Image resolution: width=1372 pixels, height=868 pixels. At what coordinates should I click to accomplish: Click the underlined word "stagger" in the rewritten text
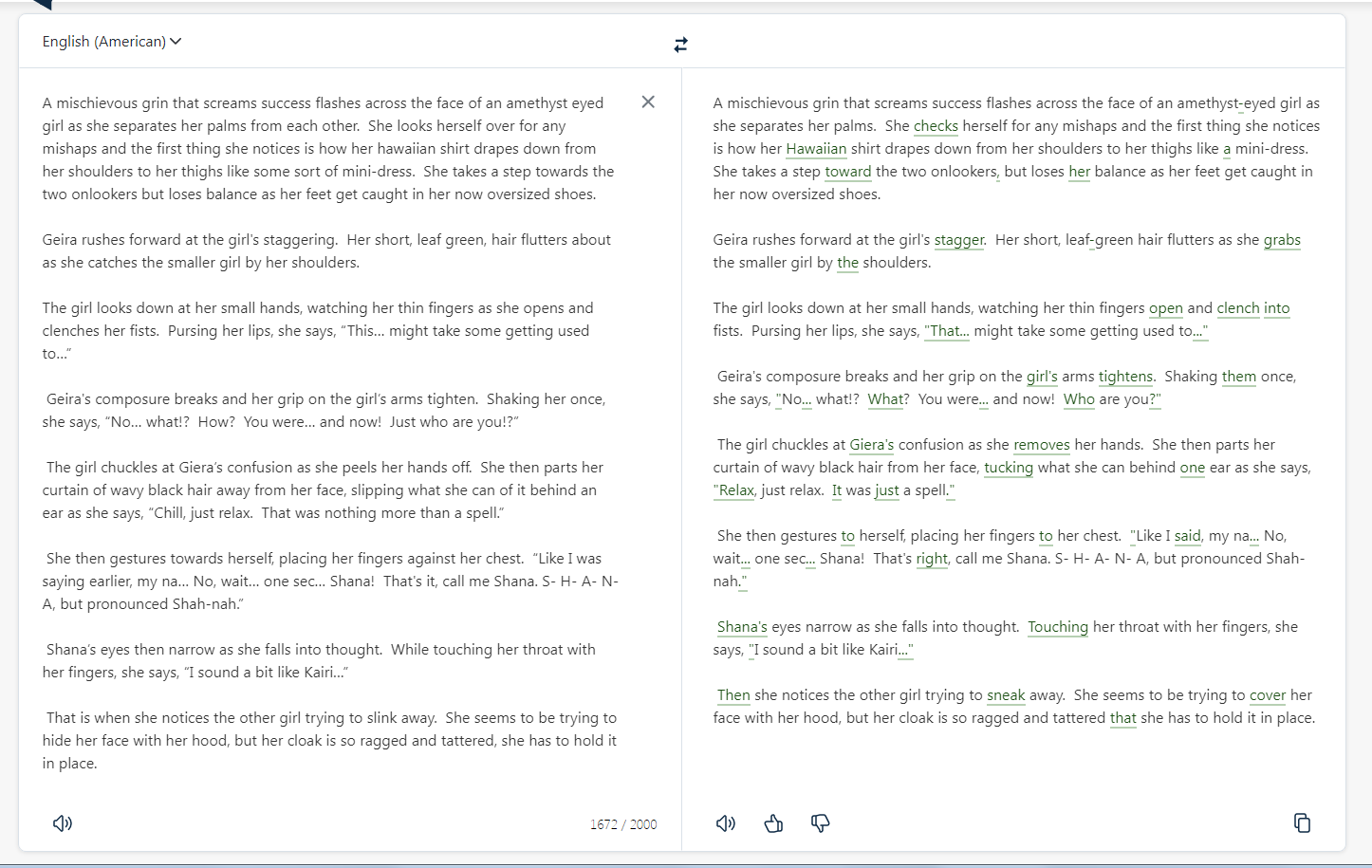click(x=958, y=240)
